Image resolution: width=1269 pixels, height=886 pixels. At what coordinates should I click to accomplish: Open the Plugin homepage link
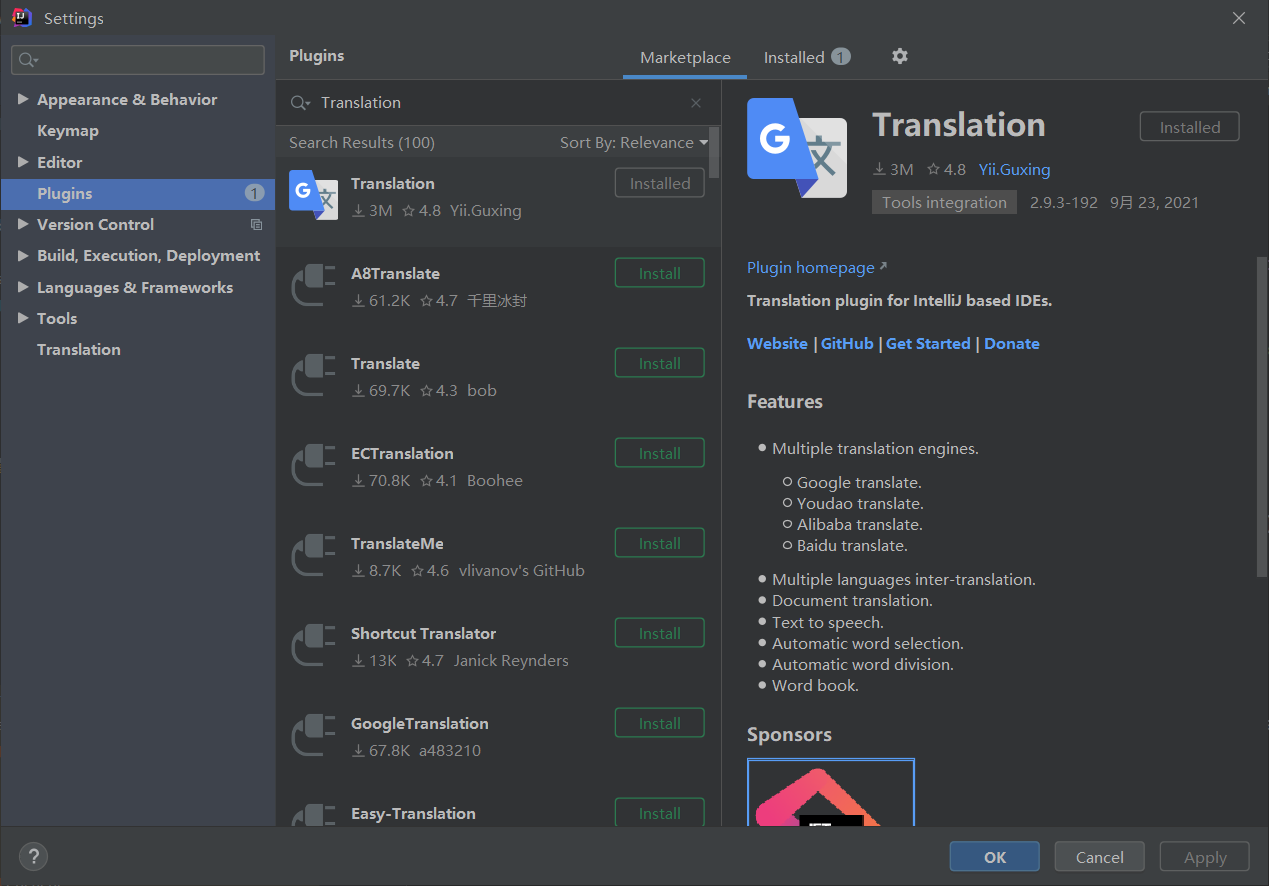coord(810,267)
